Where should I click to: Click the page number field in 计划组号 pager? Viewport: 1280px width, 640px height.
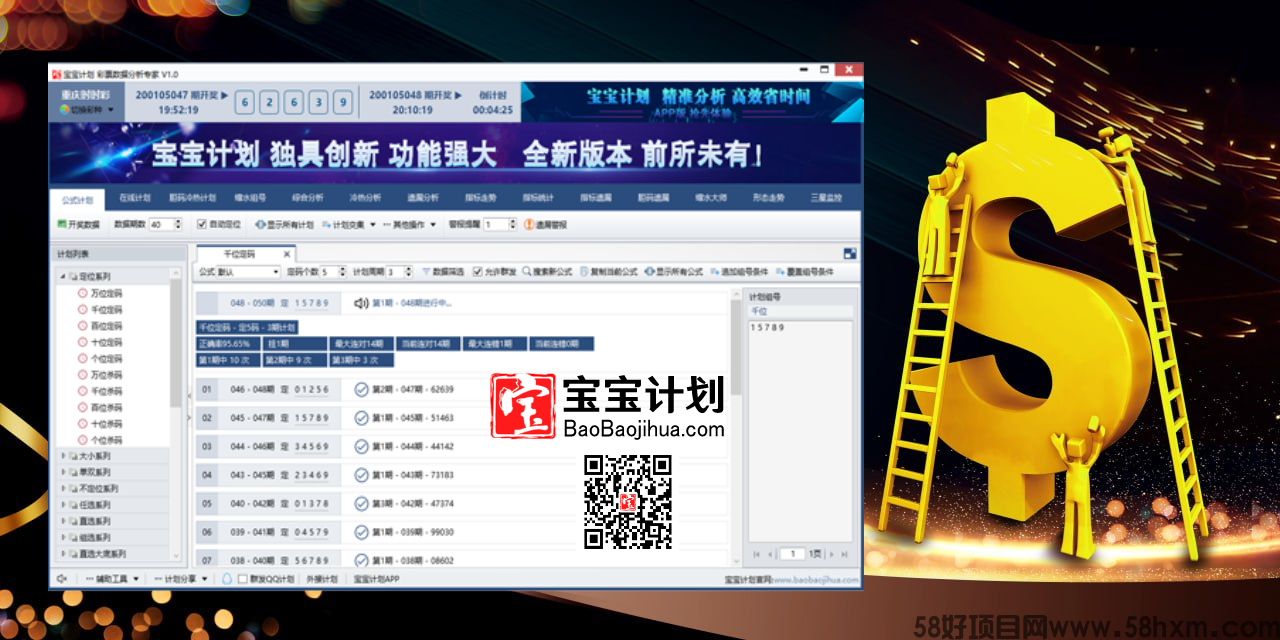pos(793,553)
